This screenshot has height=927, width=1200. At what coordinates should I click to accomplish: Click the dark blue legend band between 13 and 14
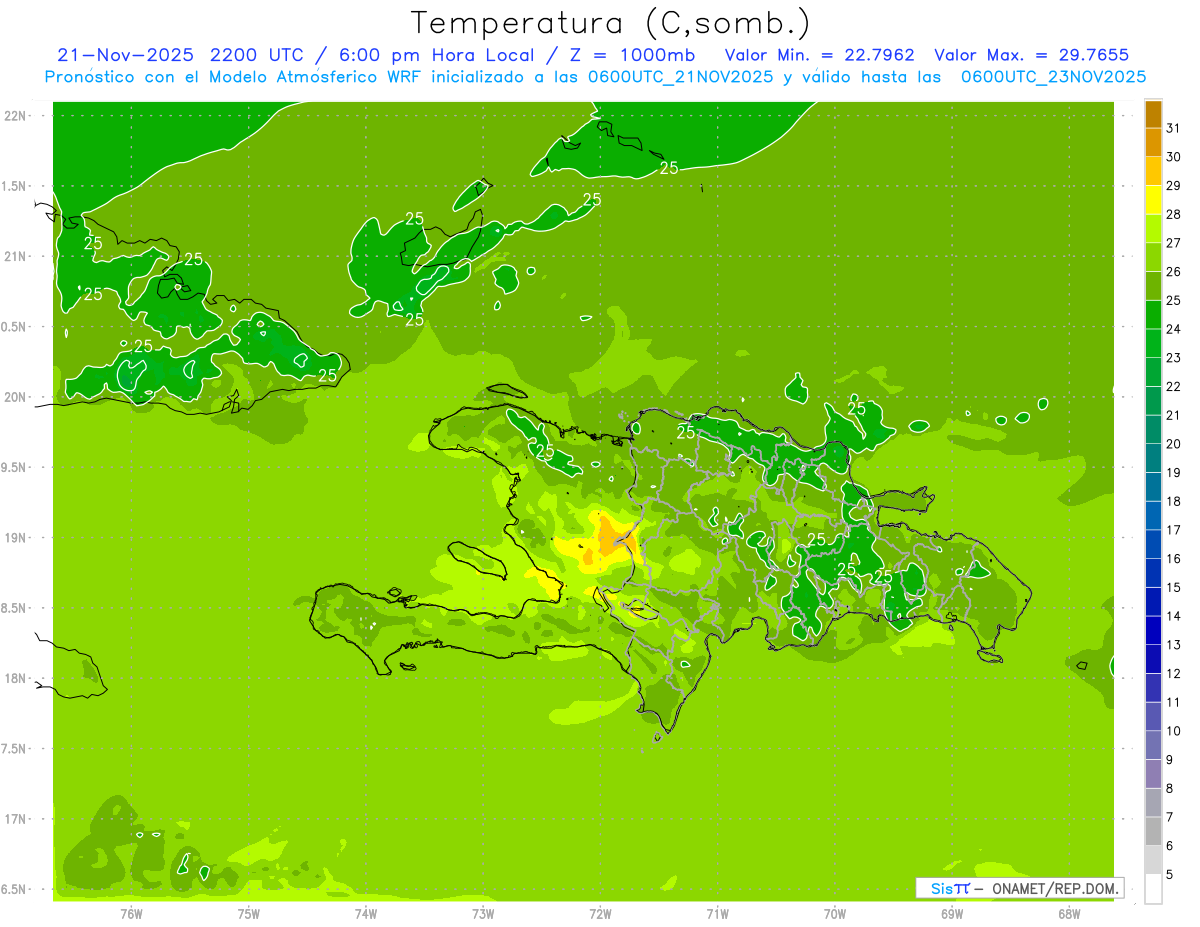[1153, 631]
